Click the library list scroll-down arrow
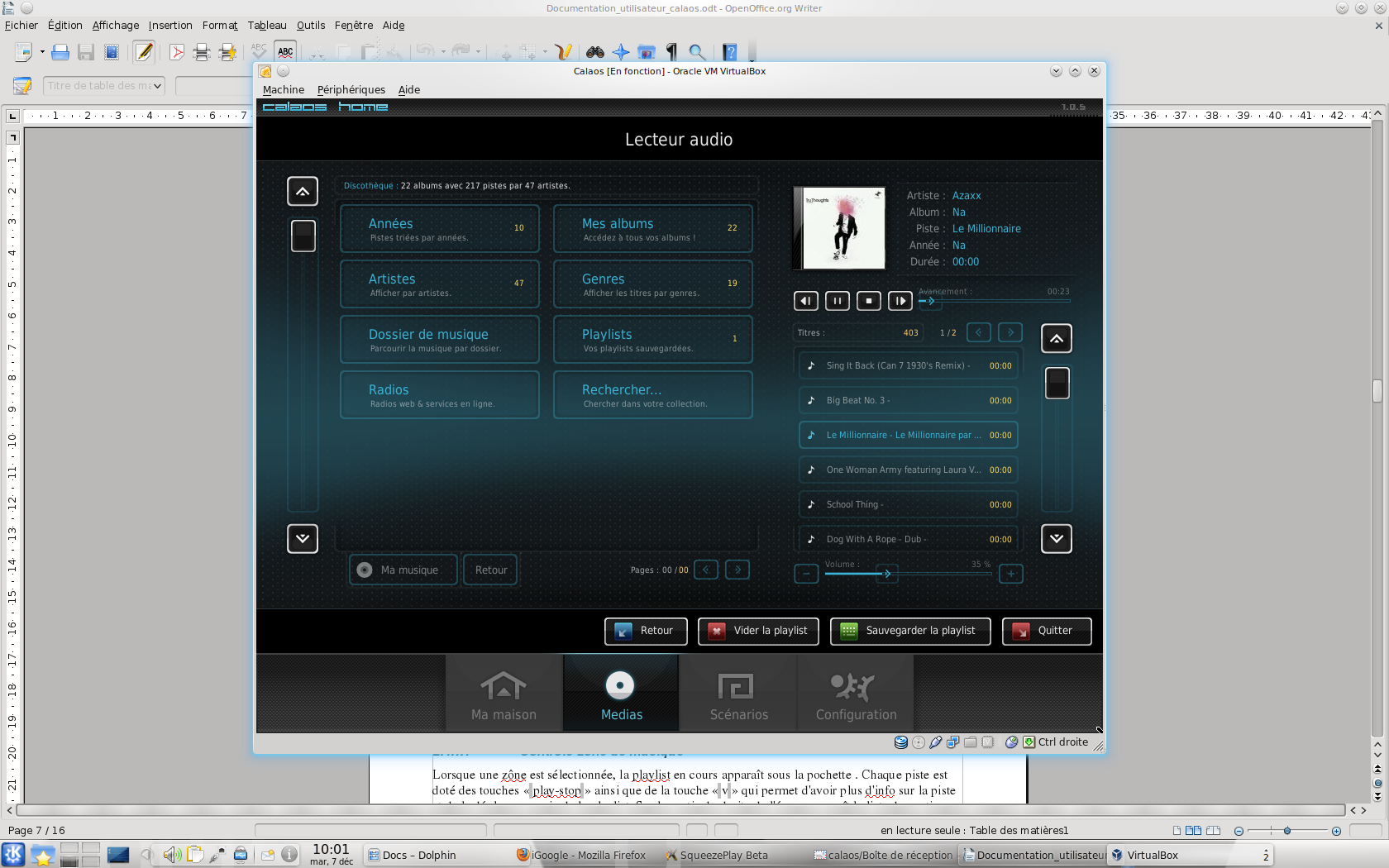Screen dimensions: 1389x868 click(303, 539)
